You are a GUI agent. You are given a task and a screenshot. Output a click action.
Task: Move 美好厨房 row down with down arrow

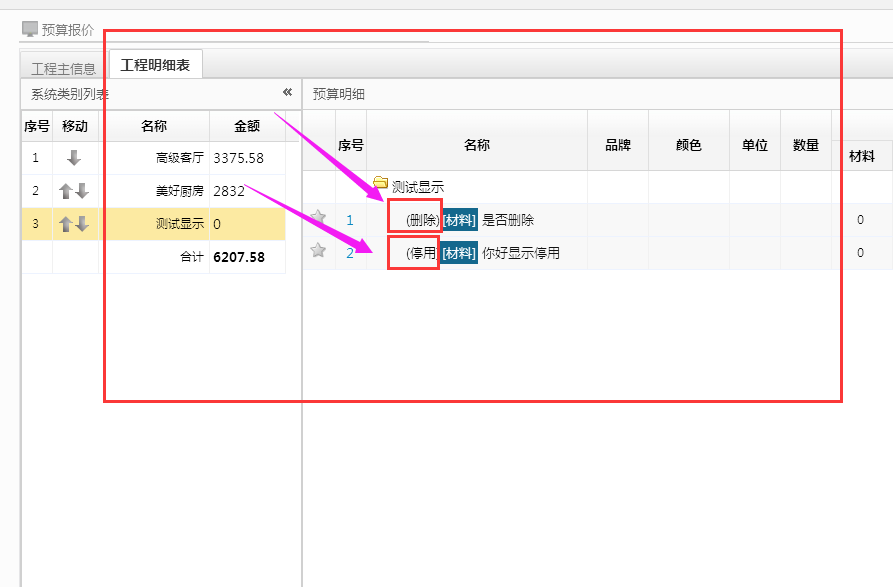pos(82,191)
